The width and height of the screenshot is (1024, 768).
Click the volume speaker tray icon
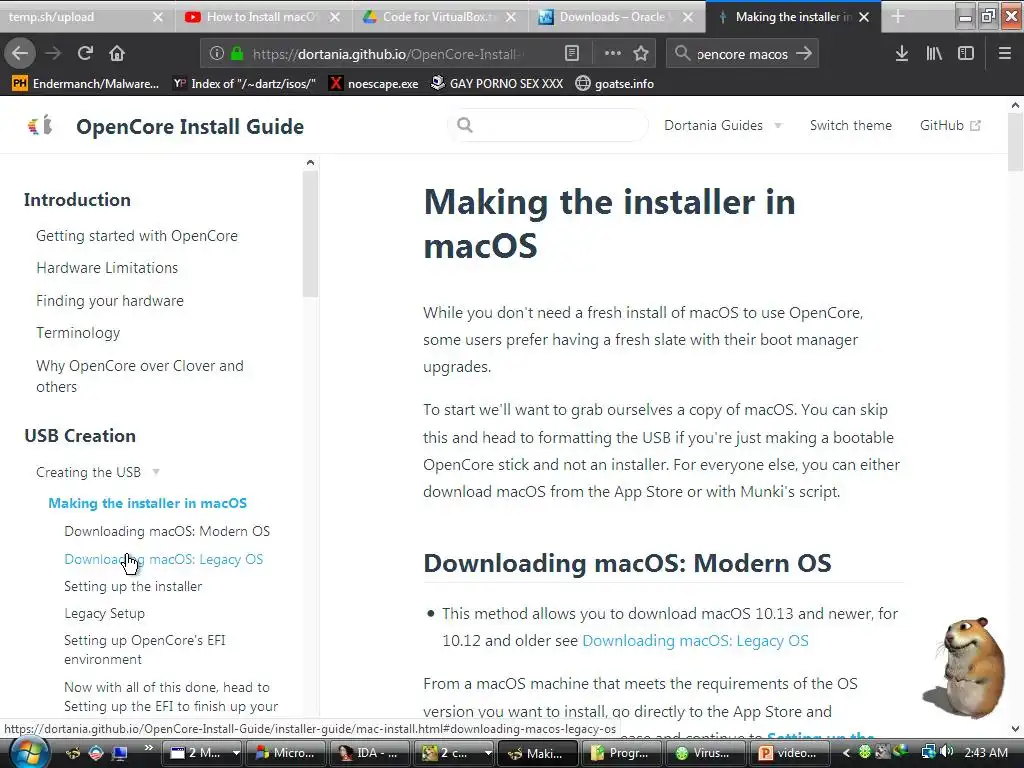coord(948,752)
